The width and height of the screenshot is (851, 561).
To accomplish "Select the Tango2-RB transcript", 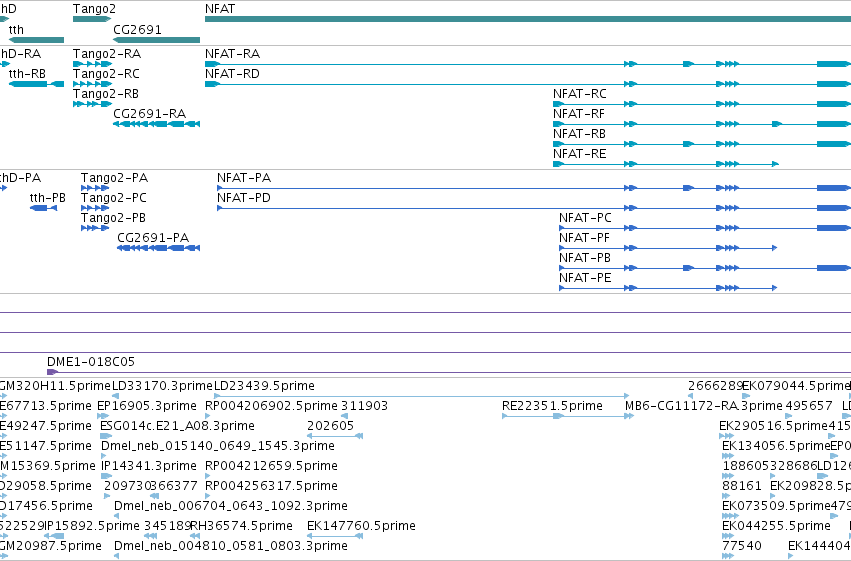I will click(x=92, y=104).
